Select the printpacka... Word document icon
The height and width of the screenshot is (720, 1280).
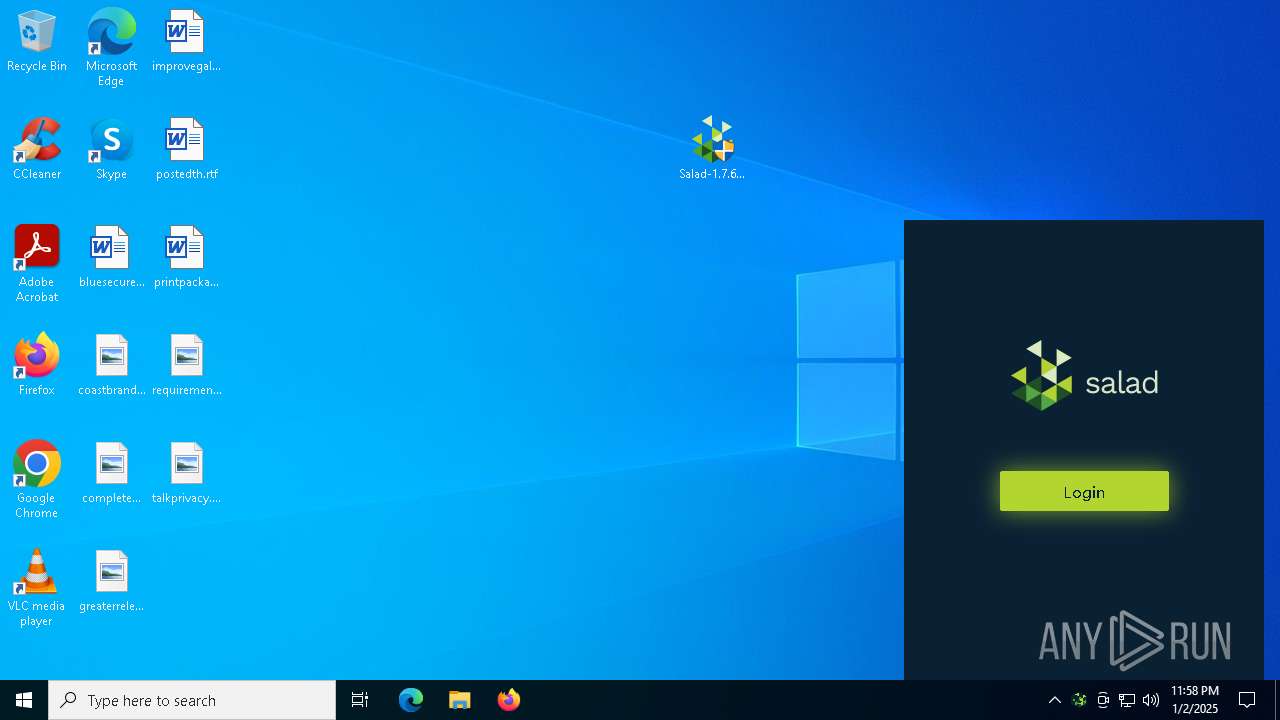186,258
